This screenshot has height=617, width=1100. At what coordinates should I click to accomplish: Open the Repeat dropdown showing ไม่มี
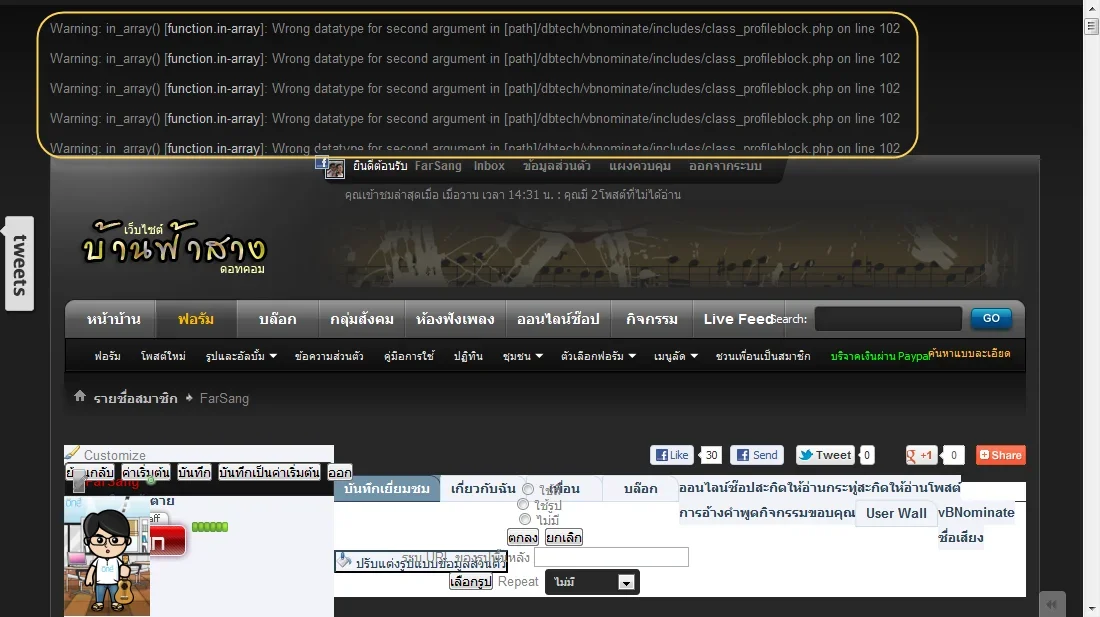pyautogui.click(x=592, y=582)
